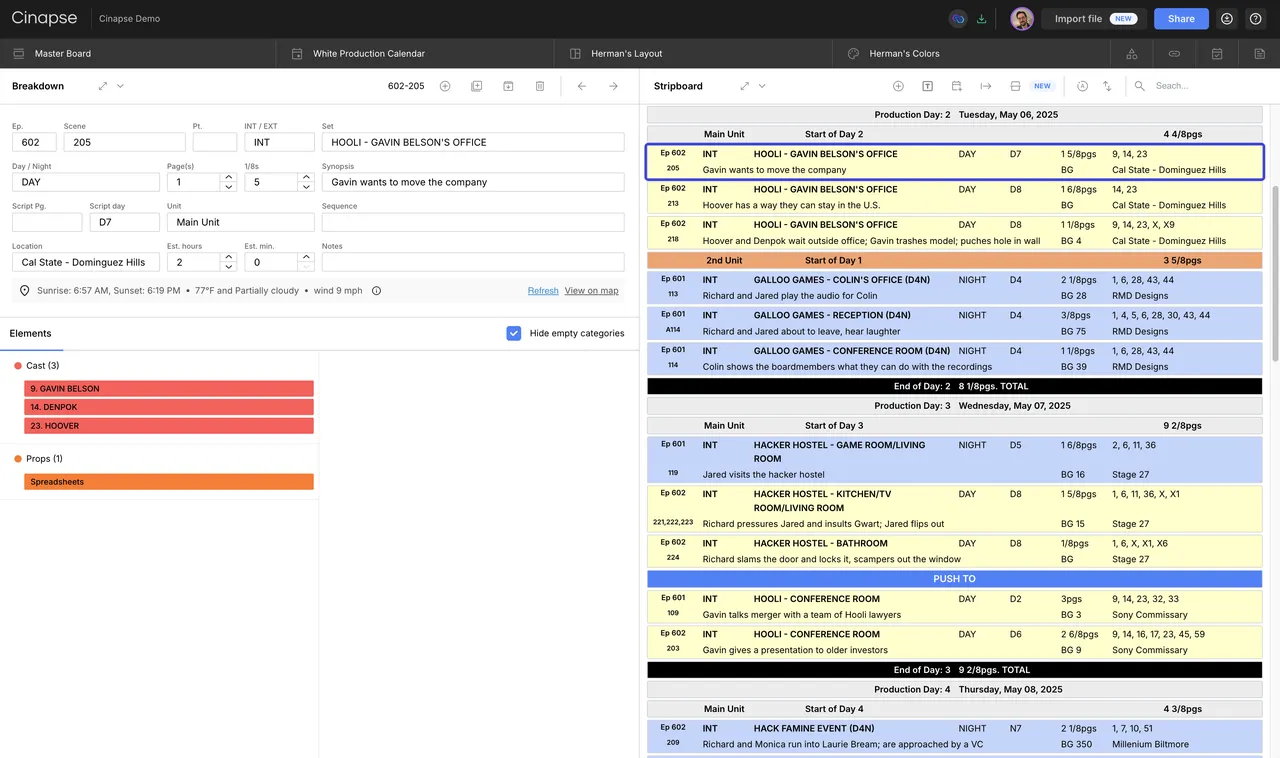
Task: Click the Cinapse logo
Action: click(x=46, y=19)
